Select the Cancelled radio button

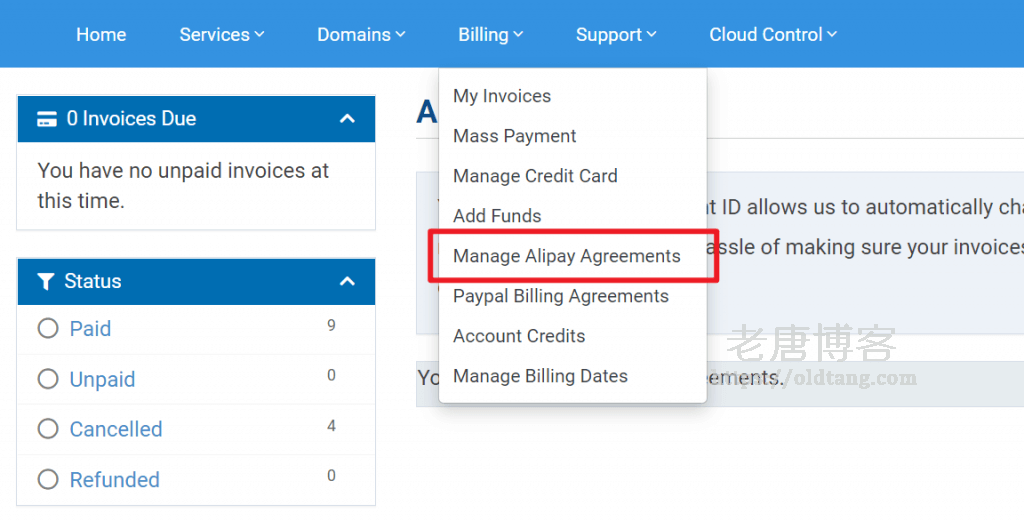point(48,430)
